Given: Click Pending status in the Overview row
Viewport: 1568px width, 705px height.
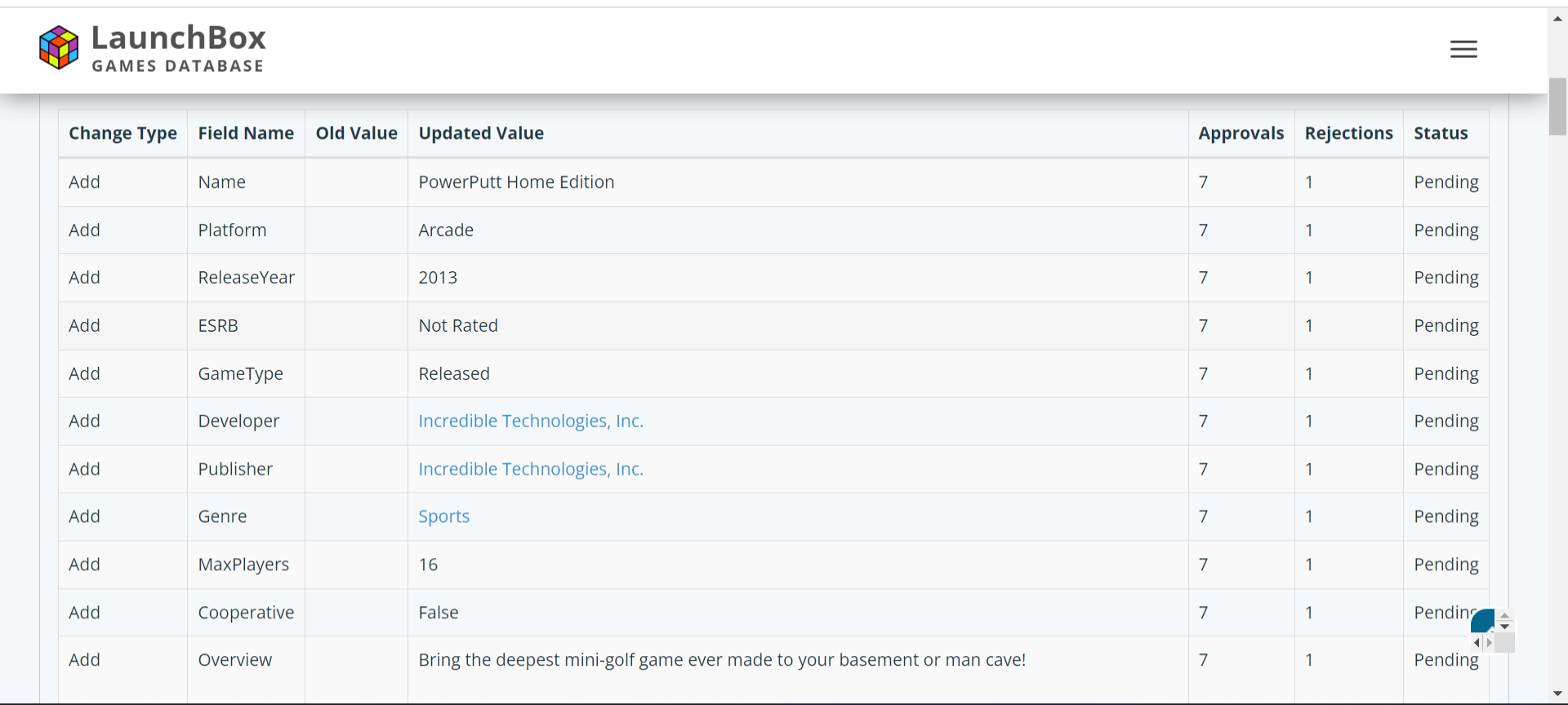Looking at the screenshot, I should (1446, 660).
